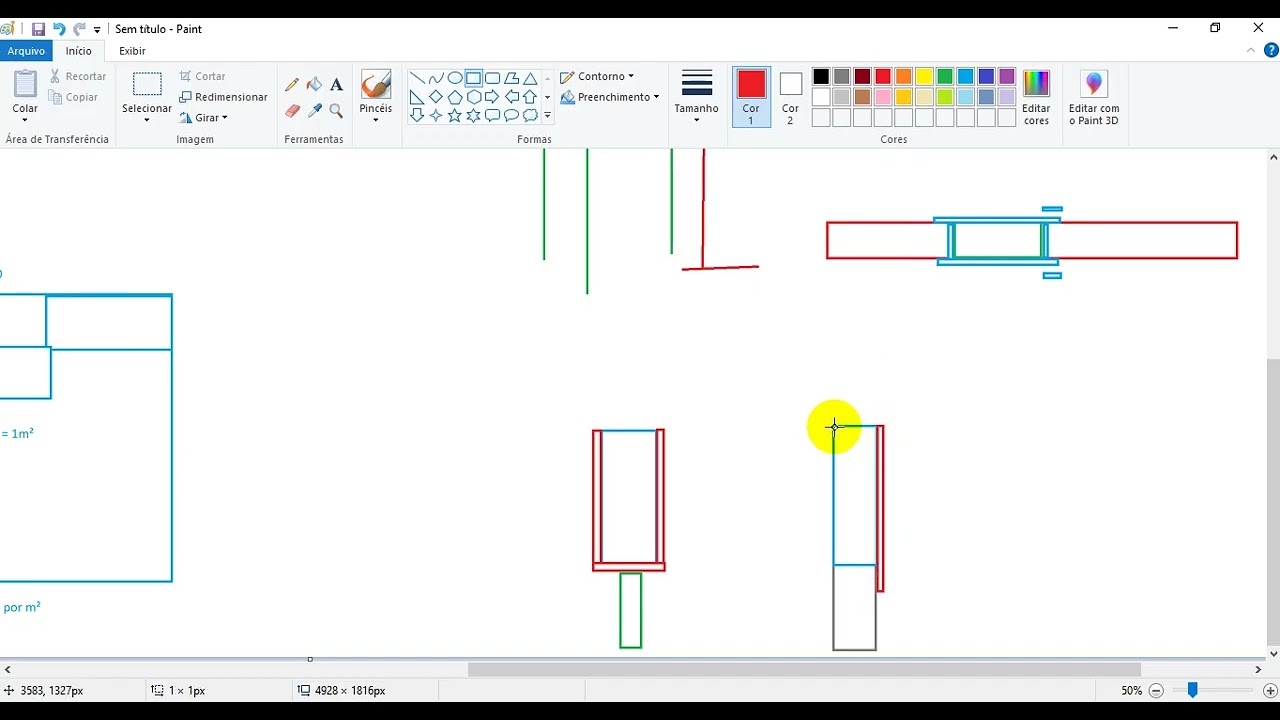Activate Cor 2 color selection

point(790,97)
